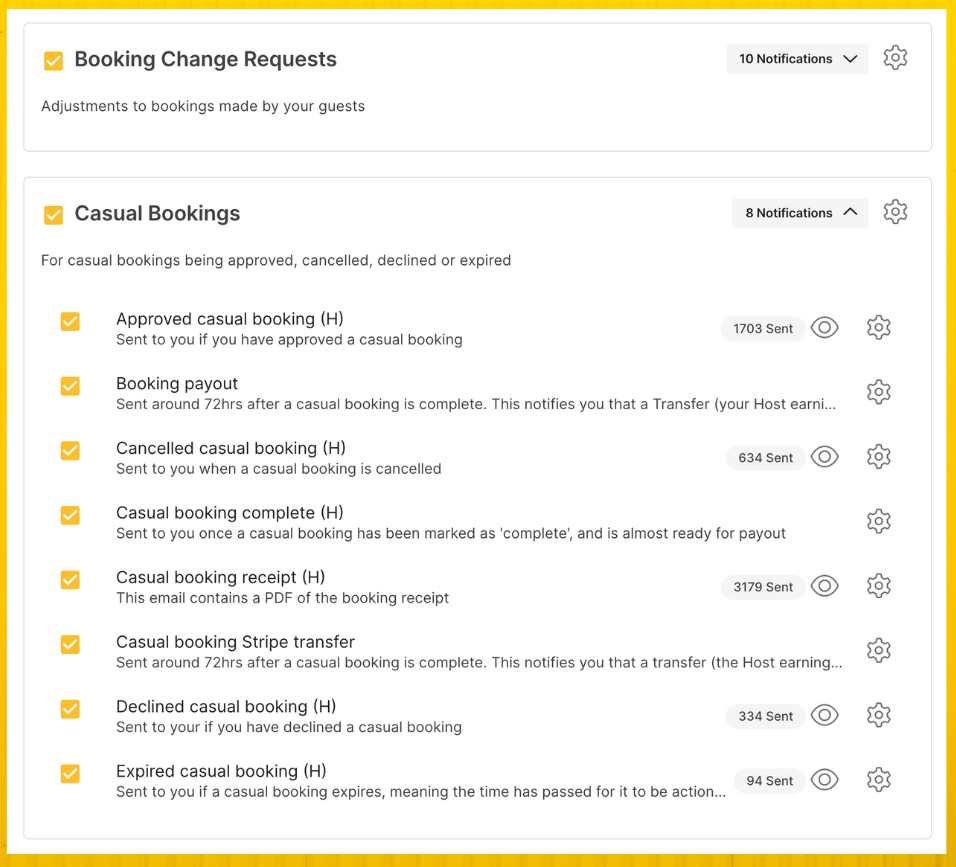This screenshot has width=956, height=867.
Task: Preview Casual booking receipt email via eye icon
Action: tap(825, 586)
